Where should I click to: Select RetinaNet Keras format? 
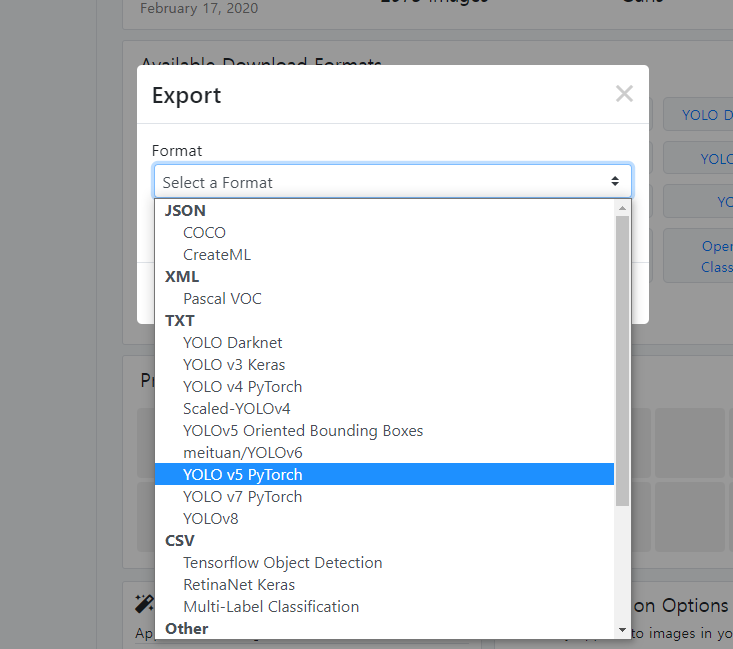384,584
